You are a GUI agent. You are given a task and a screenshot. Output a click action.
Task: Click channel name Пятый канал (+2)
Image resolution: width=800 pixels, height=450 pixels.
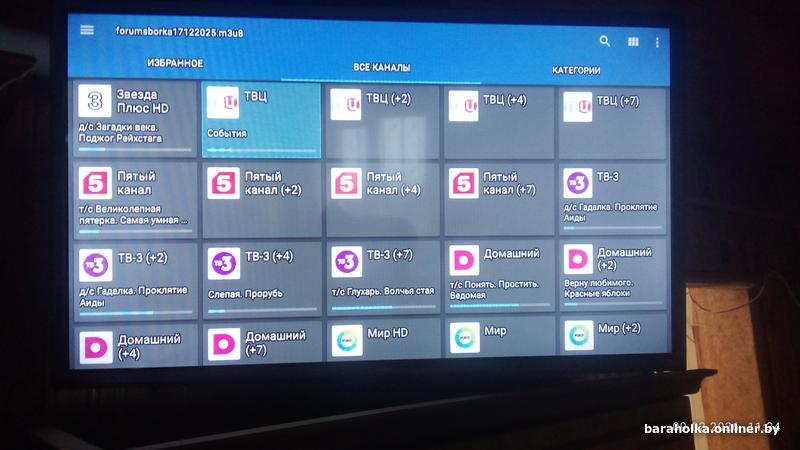pyautogui.click(x=273, y=183)
